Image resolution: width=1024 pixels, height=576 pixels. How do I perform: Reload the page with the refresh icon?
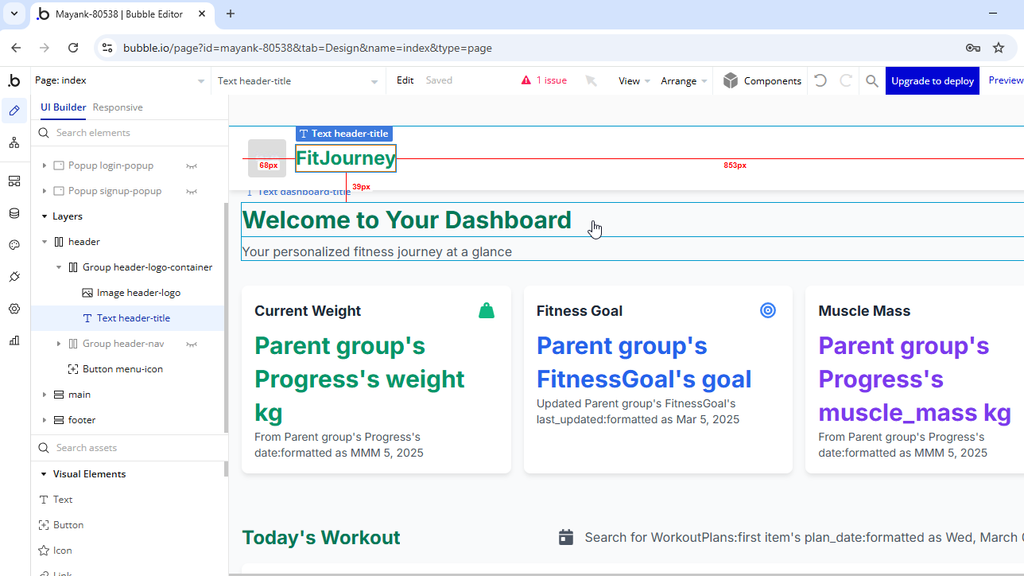[x=73, y=48]
